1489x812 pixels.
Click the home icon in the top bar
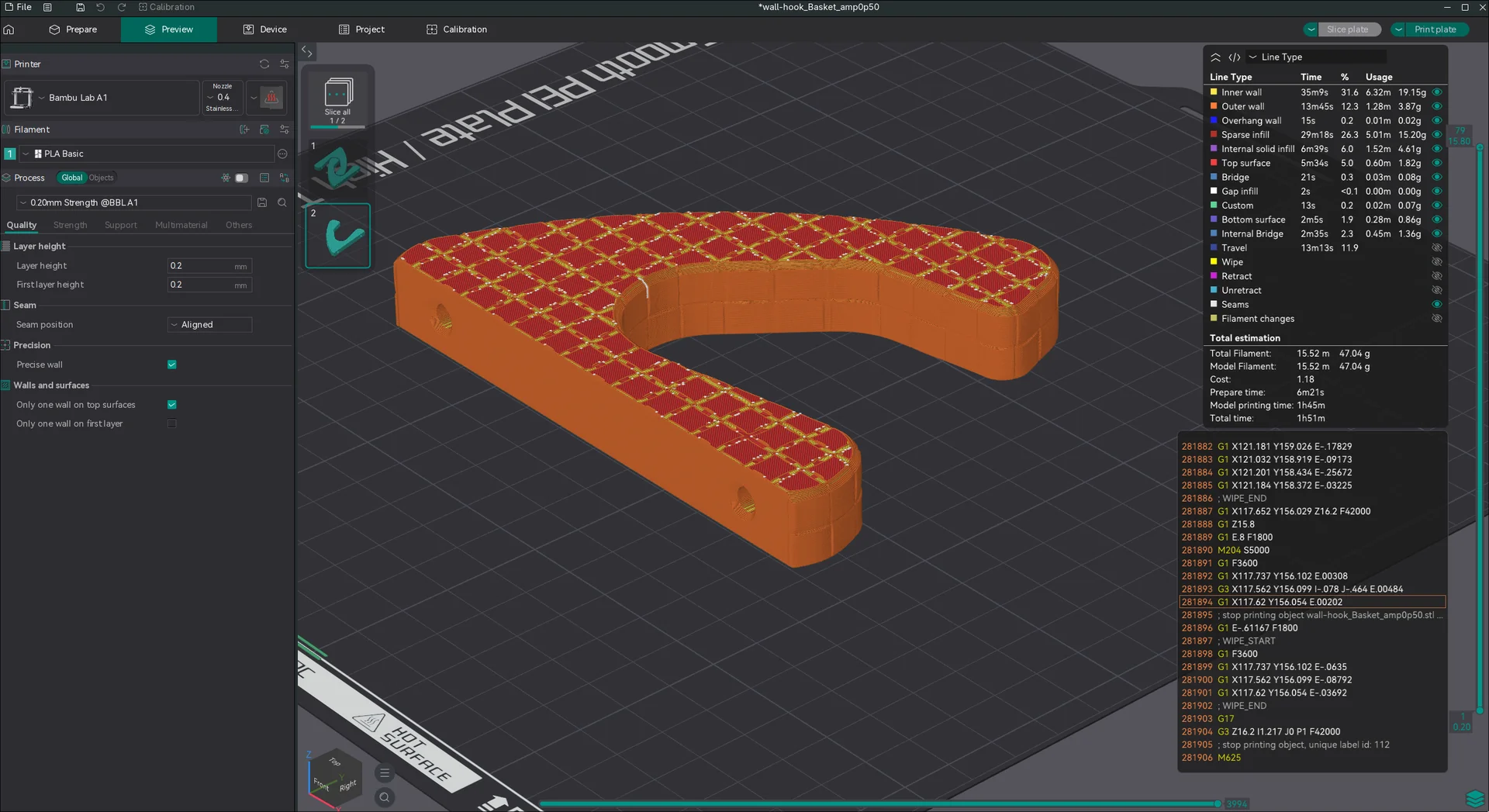[9, 29]
